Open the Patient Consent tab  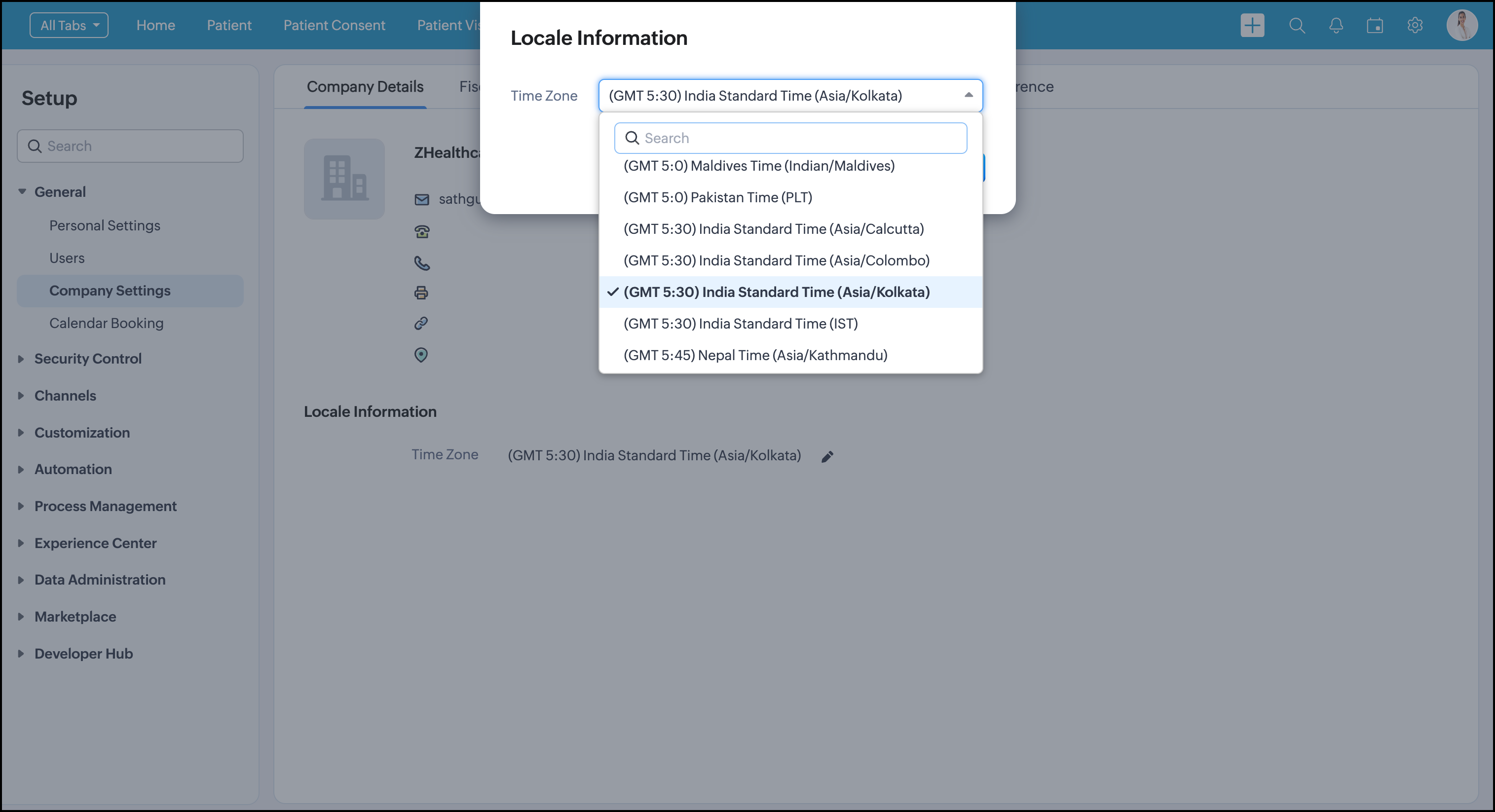[x=334, y=25]
